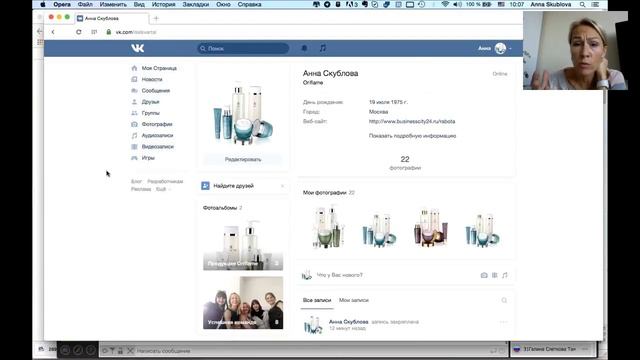Click the Wi-Fi icon in menu bar

(445, 4)
